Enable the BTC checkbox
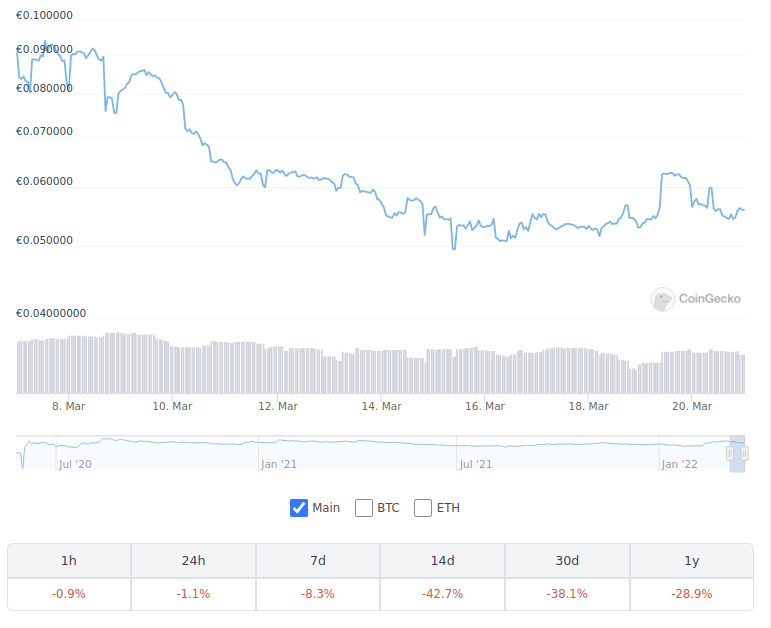 point(364,508)
